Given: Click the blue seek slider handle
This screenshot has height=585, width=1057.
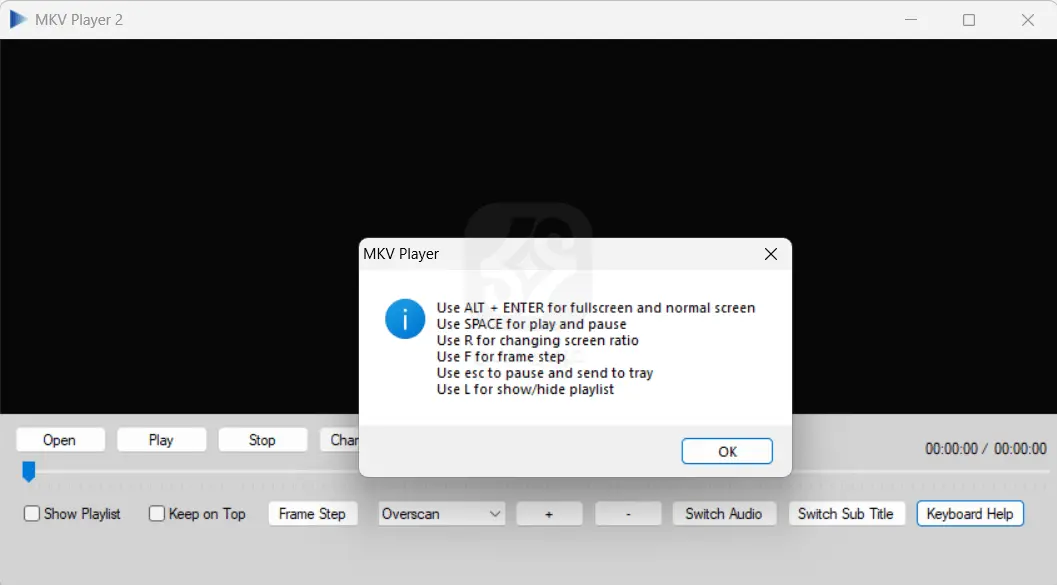Looking at the screenshot, I should [x=29, y=470].
